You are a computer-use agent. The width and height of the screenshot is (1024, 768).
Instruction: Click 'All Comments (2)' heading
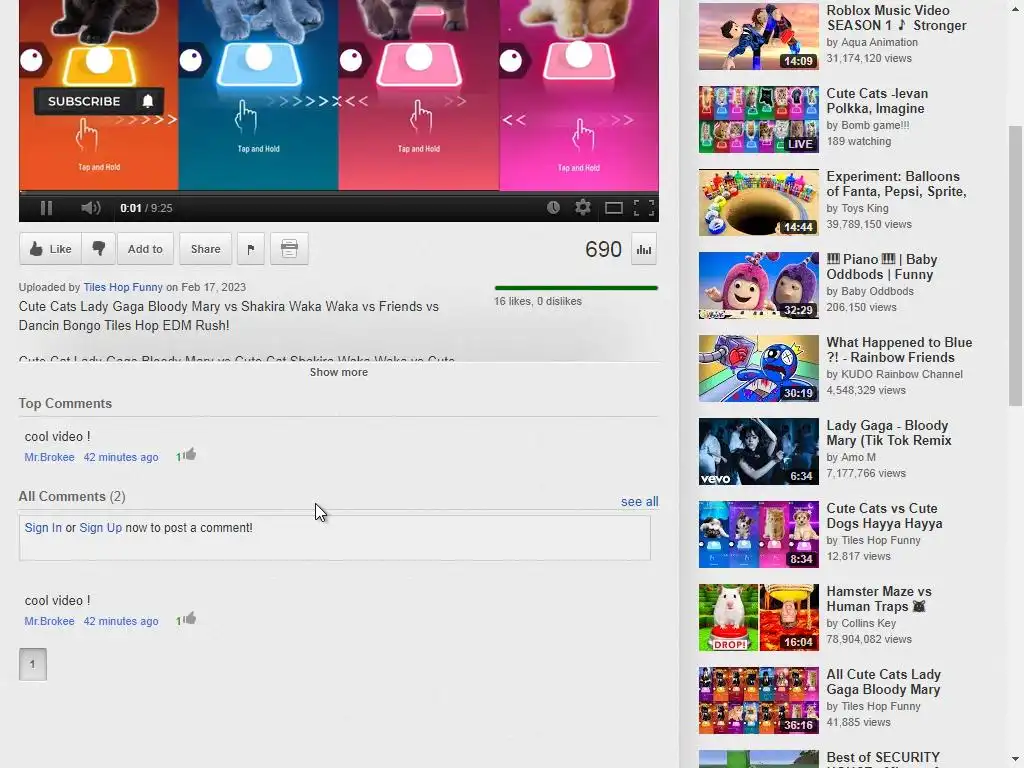pyautogui.click(x=72, y=496)
